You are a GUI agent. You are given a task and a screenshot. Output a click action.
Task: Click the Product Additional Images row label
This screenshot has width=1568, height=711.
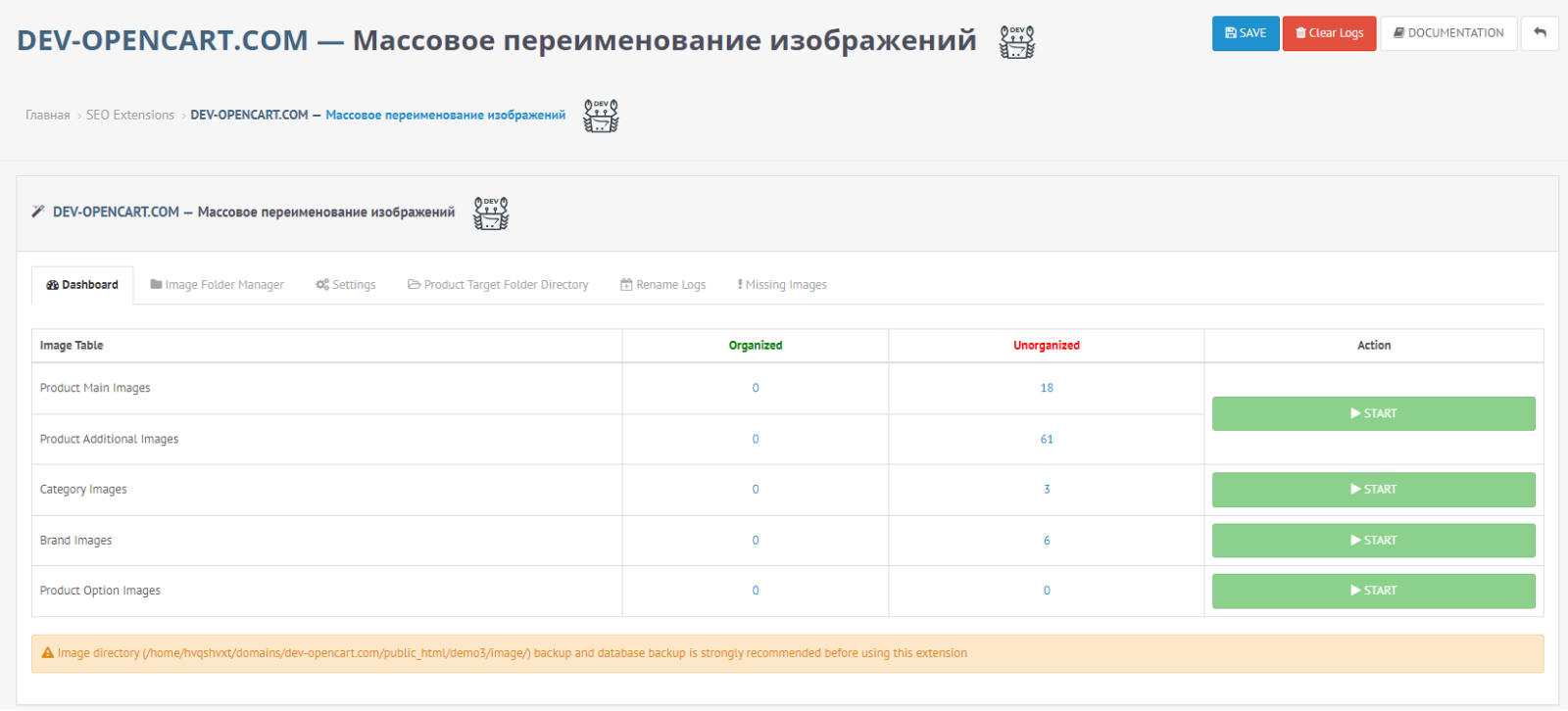pyautogui.click(x=109, y=440)
